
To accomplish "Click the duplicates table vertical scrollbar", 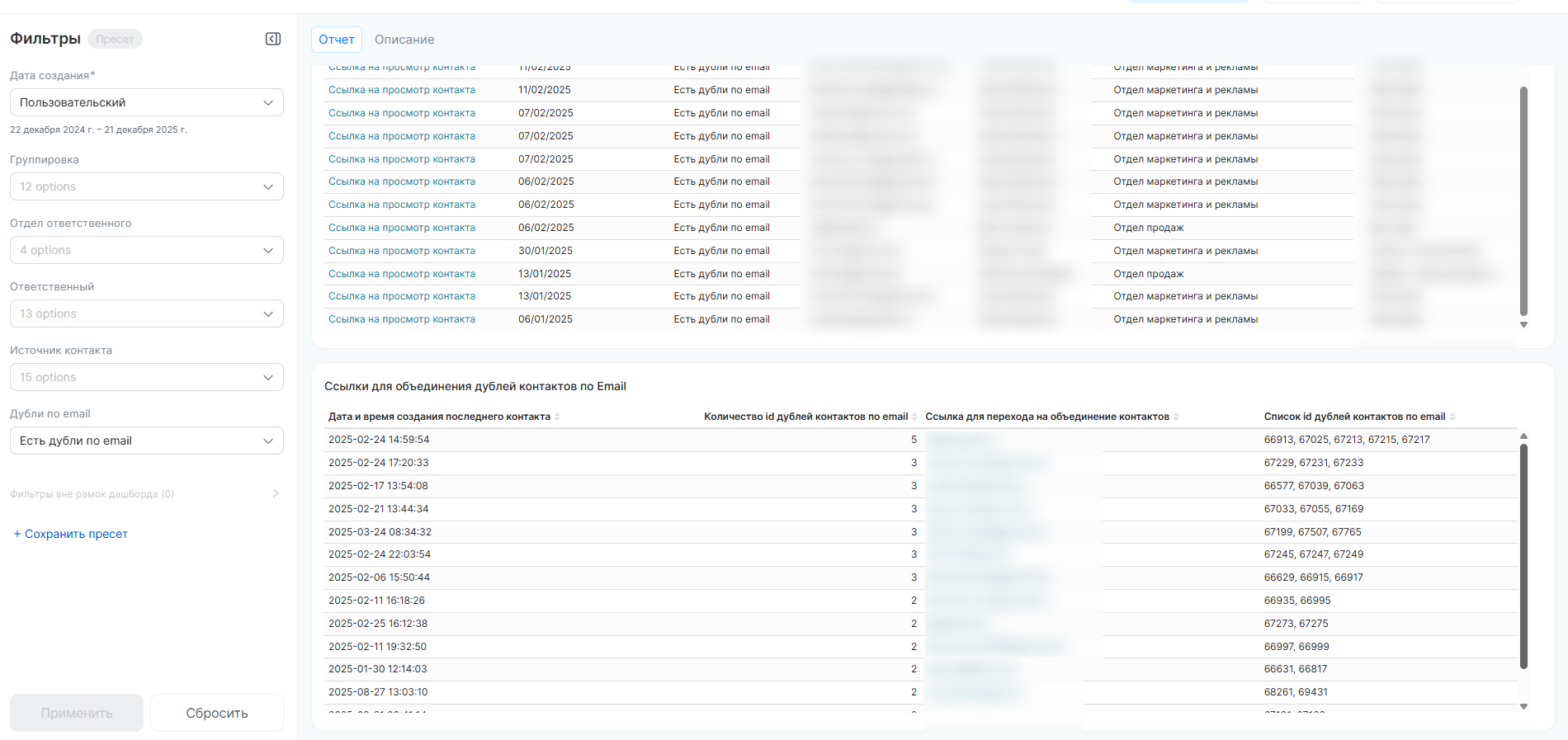I will tap(1523, 556).
